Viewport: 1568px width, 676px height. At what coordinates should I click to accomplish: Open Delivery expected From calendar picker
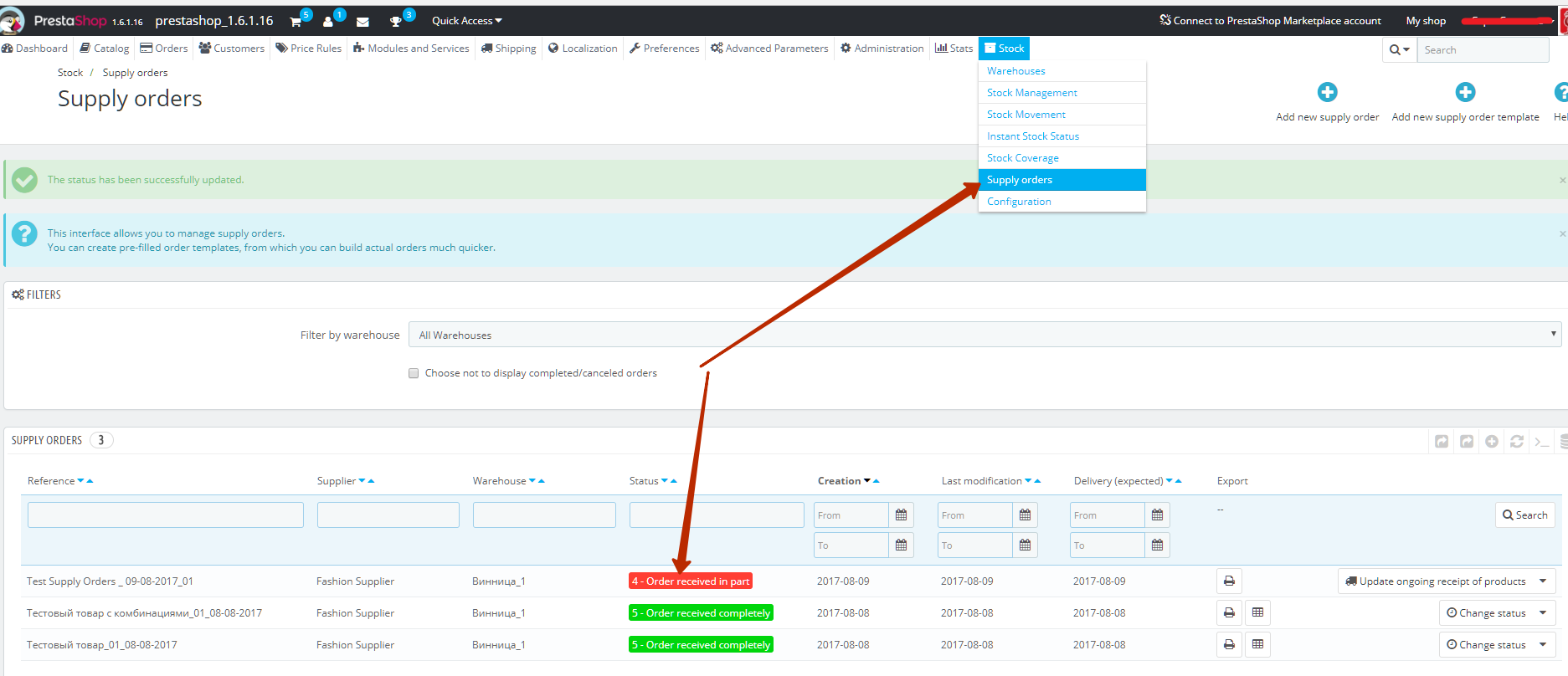pos(1157,515)
